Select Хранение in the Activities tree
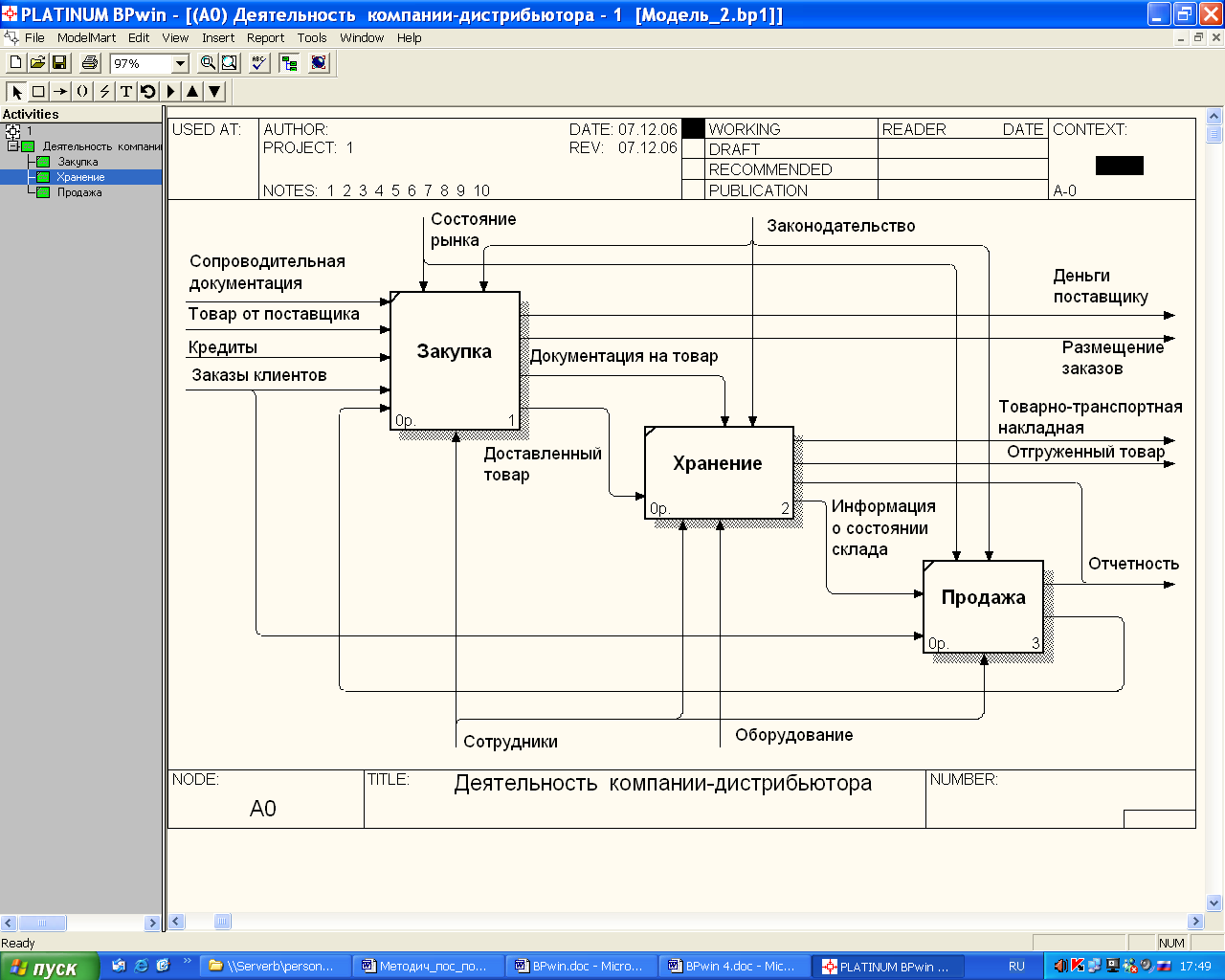1225x980 pixels. click(80, 177)
